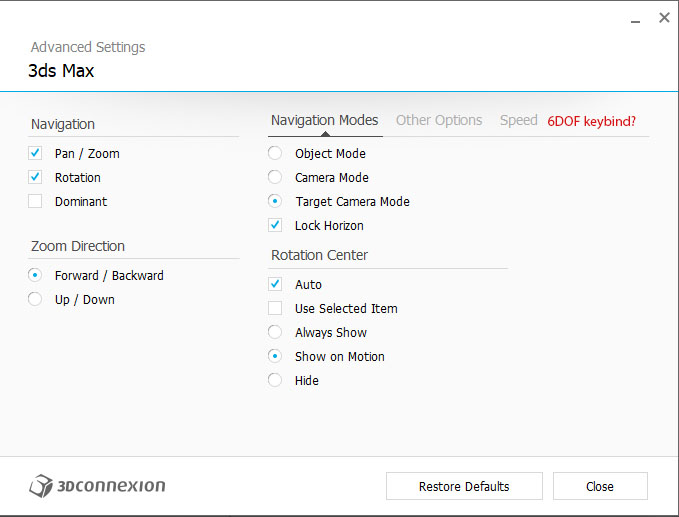The height and width of the screenshot is (517, 679).
Task: Toggle the Lock Horizon checkbox
Action: click(275, 225)
